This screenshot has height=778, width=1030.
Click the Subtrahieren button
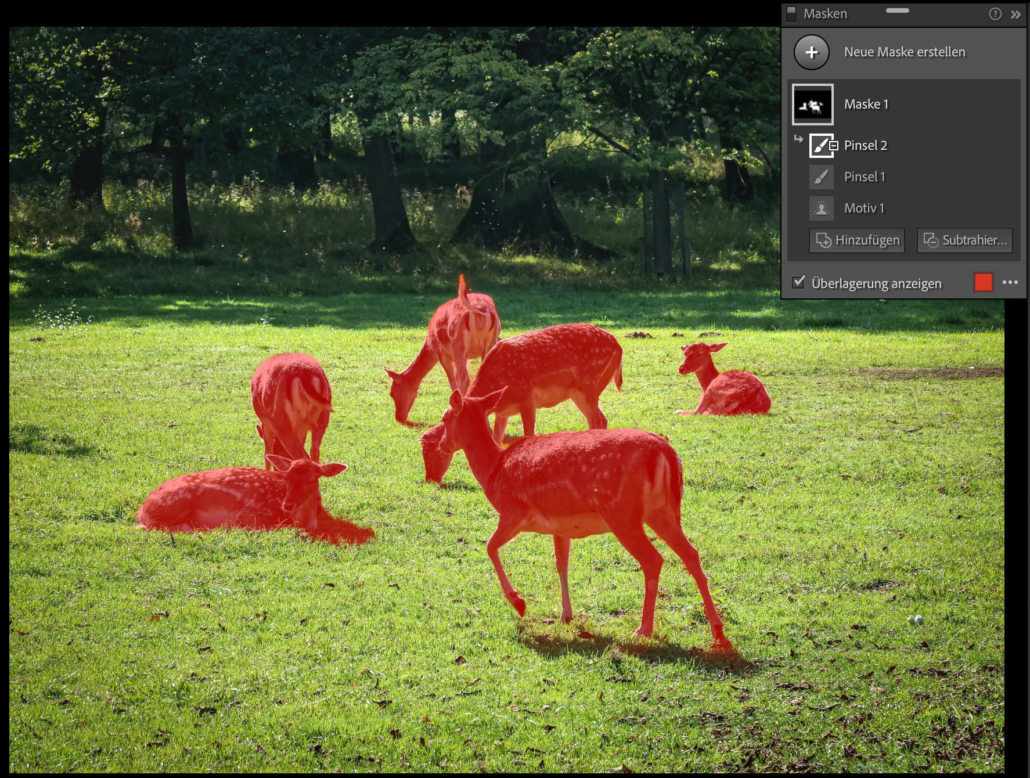(965, 240)
